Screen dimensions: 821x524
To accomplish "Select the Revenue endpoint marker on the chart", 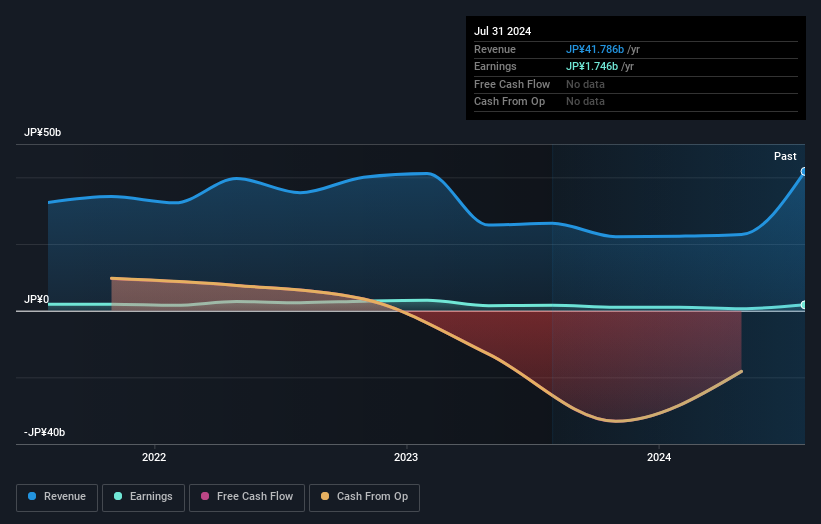I will click(804, 172).
